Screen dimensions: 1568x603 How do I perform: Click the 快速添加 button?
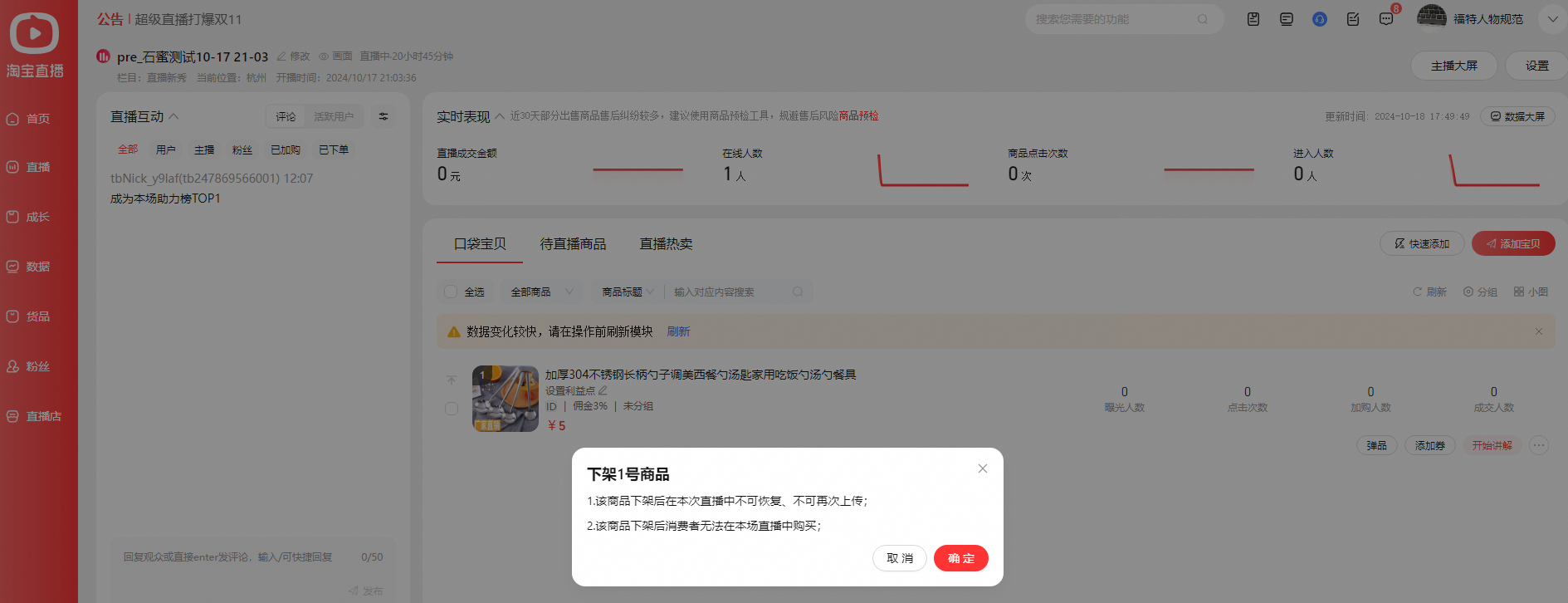click(x=1422, y=243)
